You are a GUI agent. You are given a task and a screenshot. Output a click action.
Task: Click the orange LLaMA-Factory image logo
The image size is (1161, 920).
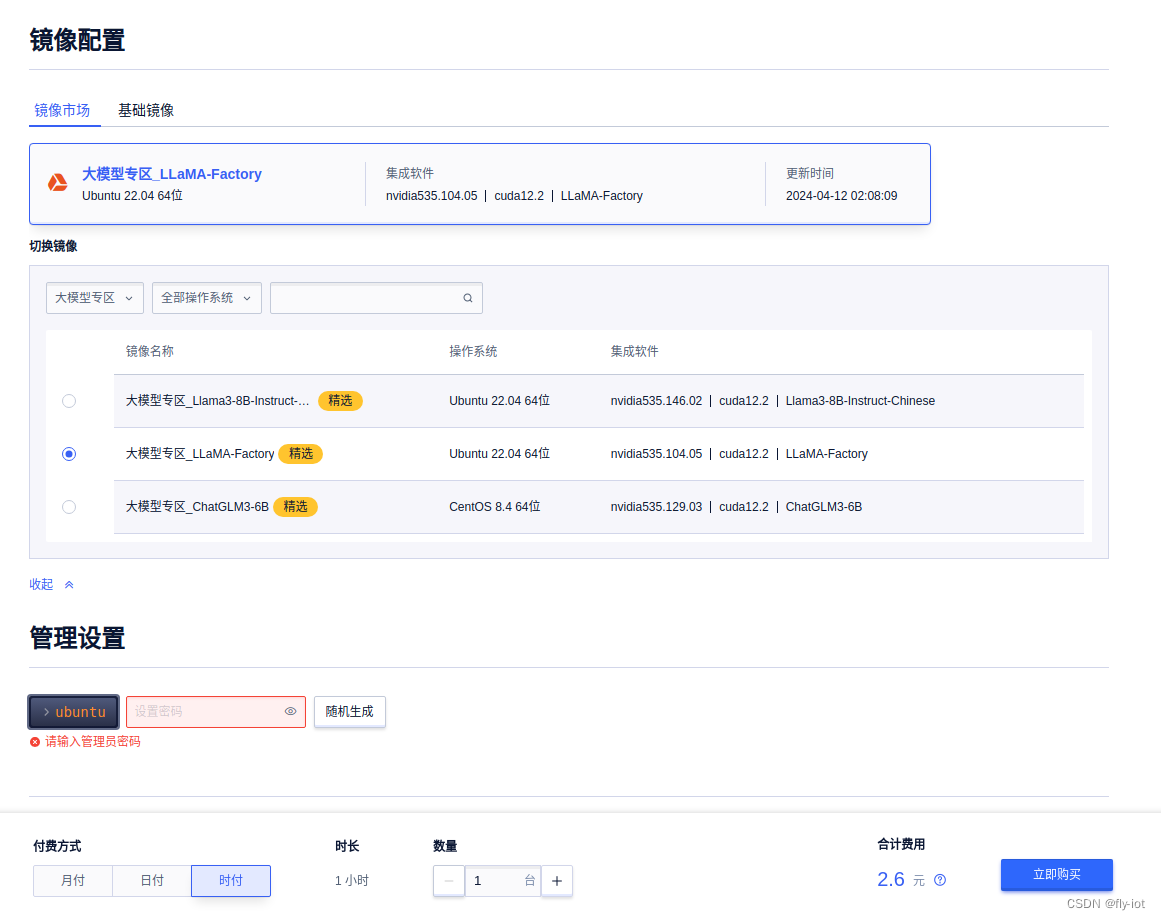click(x=57, y=182)
